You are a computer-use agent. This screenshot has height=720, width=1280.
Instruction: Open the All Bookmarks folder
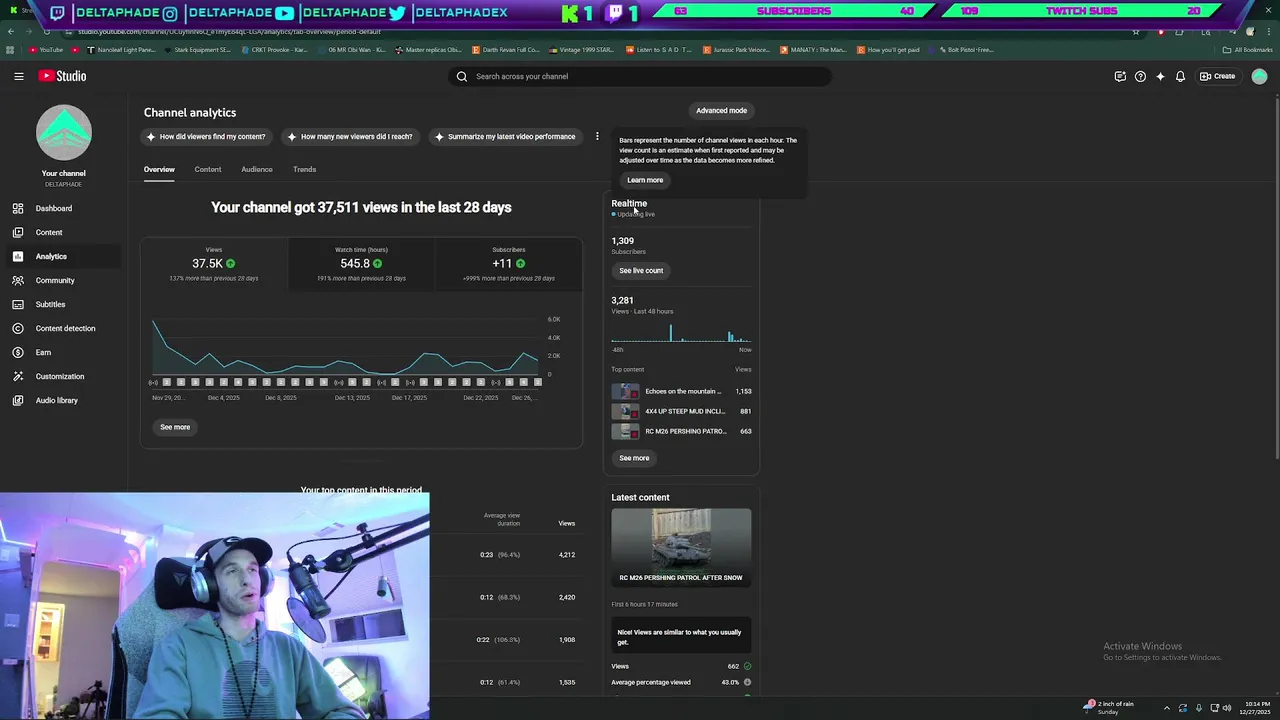[1248, 50]
